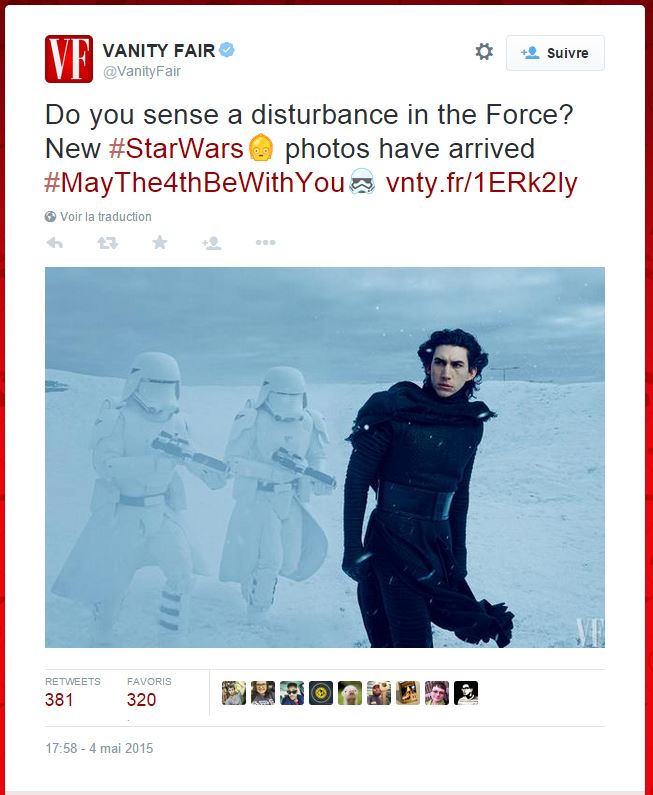This screenshot has height=795, width=653.
Task: Click the 17:58 - 4 mai 2015 timestamp
Action: 99,748
